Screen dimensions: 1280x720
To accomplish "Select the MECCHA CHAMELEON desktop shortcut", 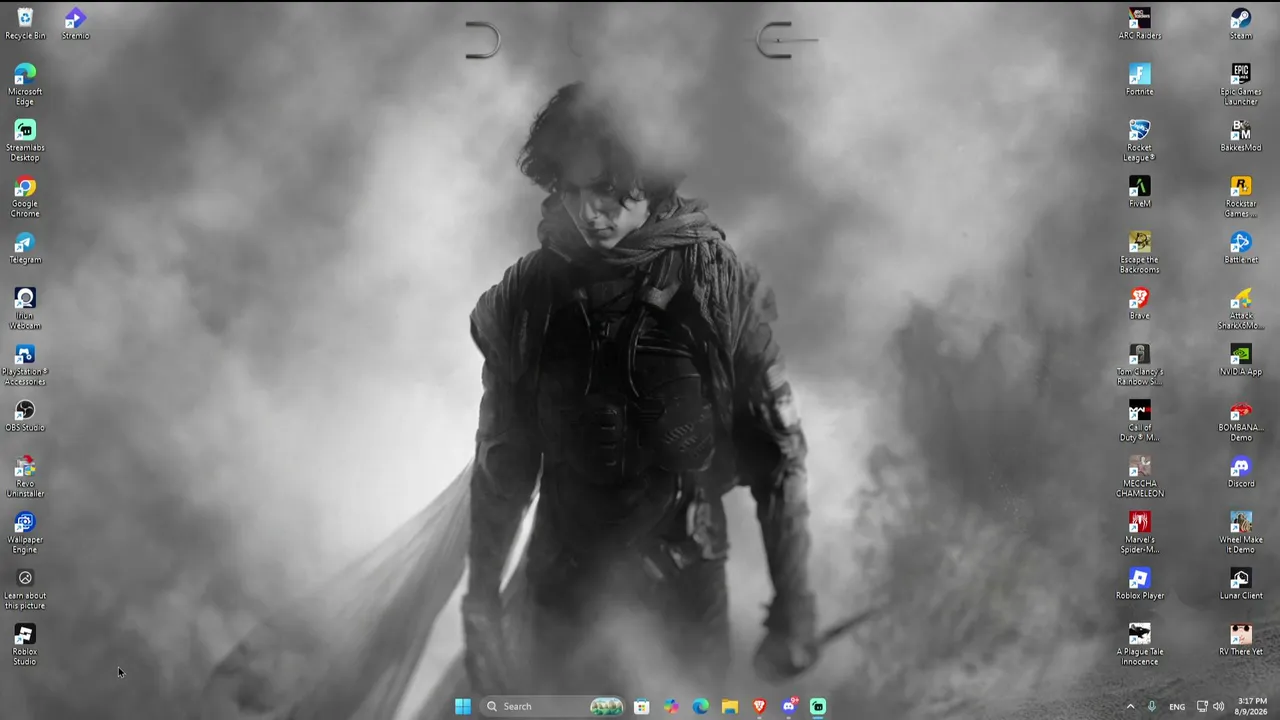I will pyautogui.click(x=1140, y=477).
